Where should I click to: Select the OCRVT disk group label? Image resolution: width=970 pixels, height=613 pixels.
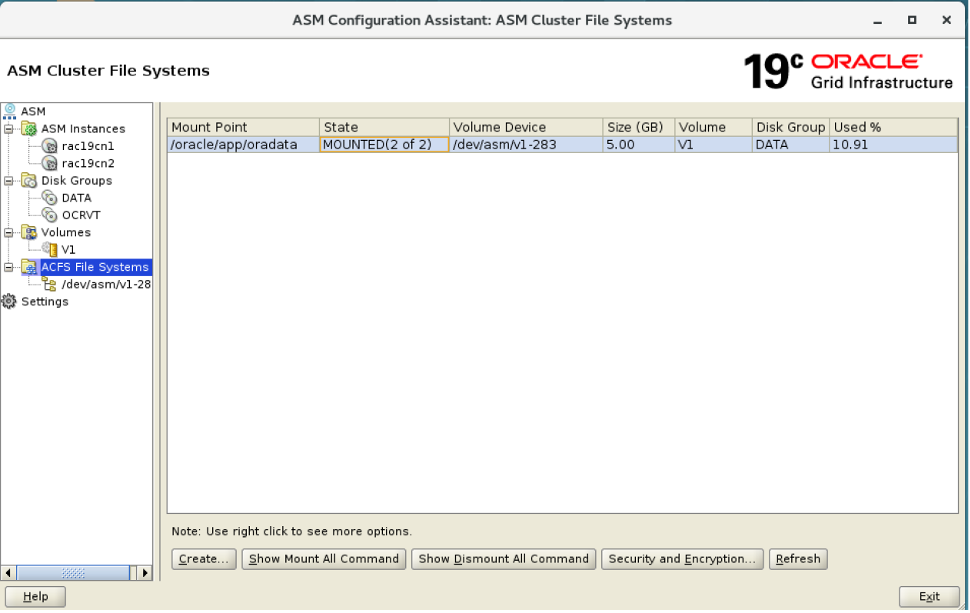click(81, 215)
